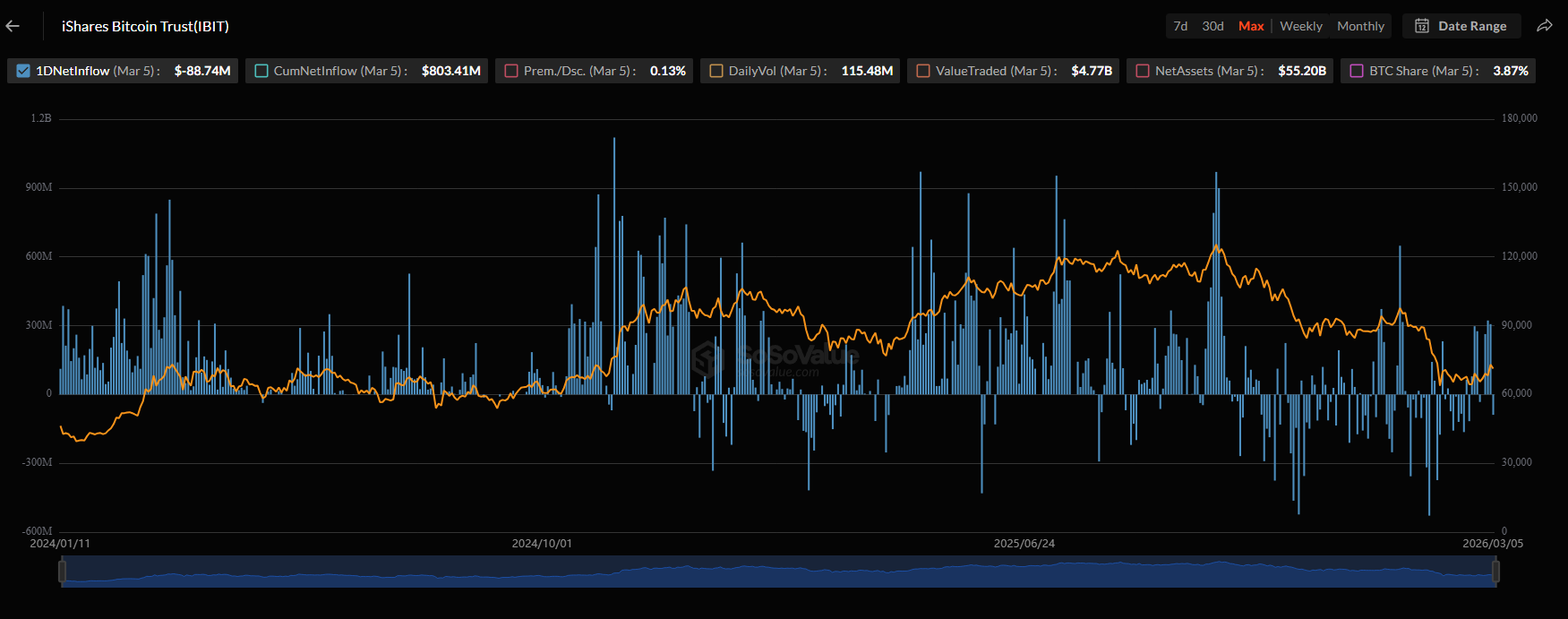Turn on the NetAssets checkbox
Viewport: 1568px width, 619px height.
click(x=1143, y=71)
